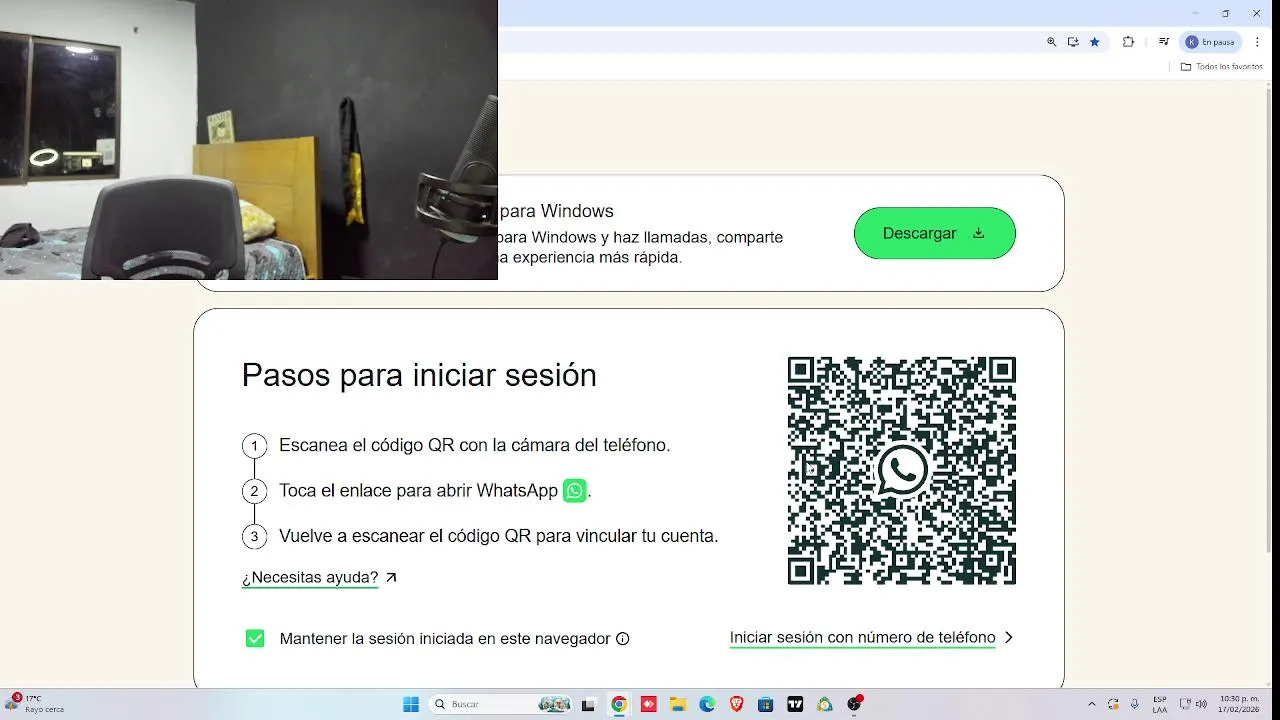Open Task View from the taskbar
The width and height of the screenshot is (1280, 720).
[x=588, y=704]
